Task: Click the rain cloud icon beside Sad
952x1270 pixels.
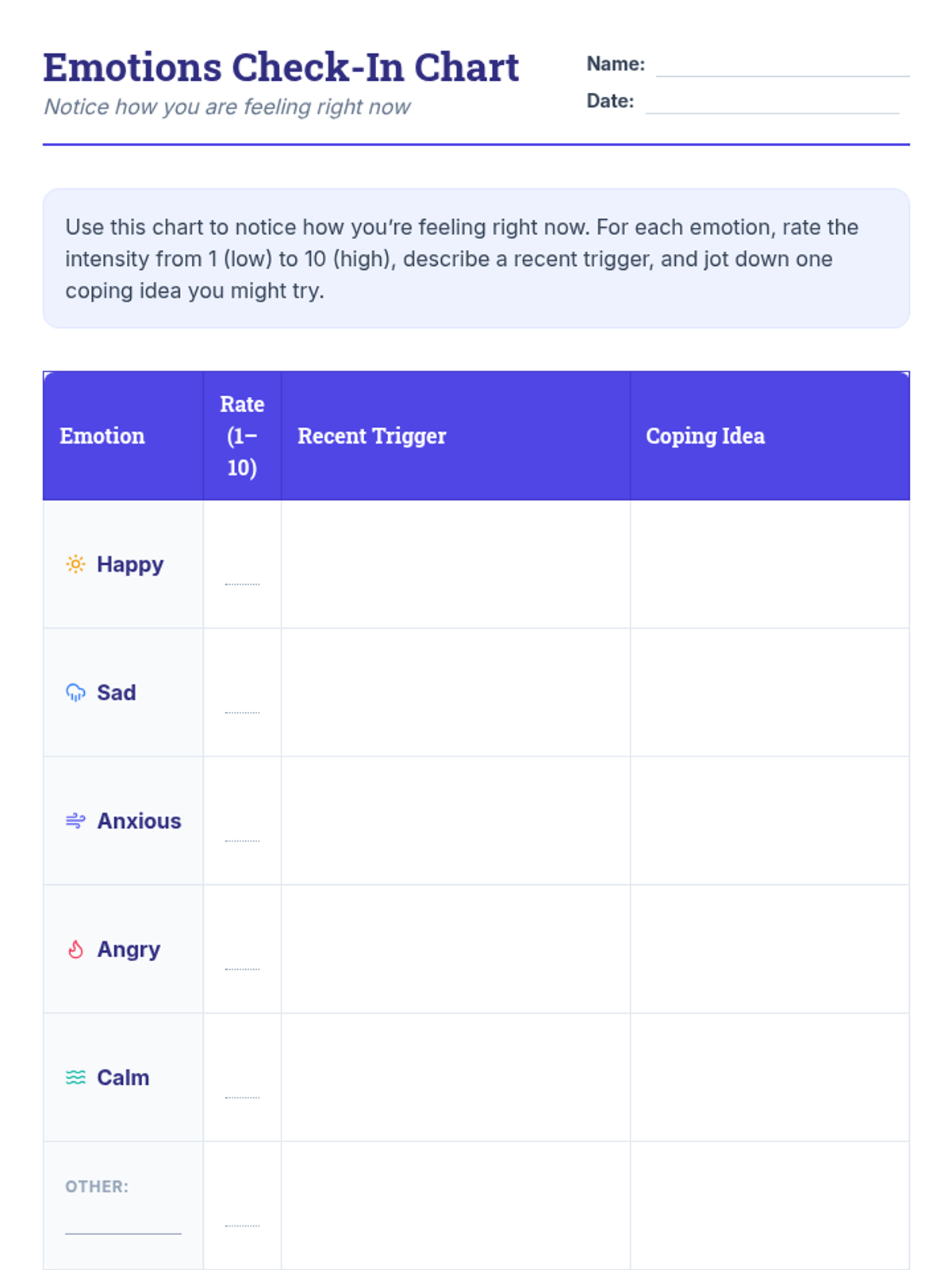Action: [x=75, y=693]
